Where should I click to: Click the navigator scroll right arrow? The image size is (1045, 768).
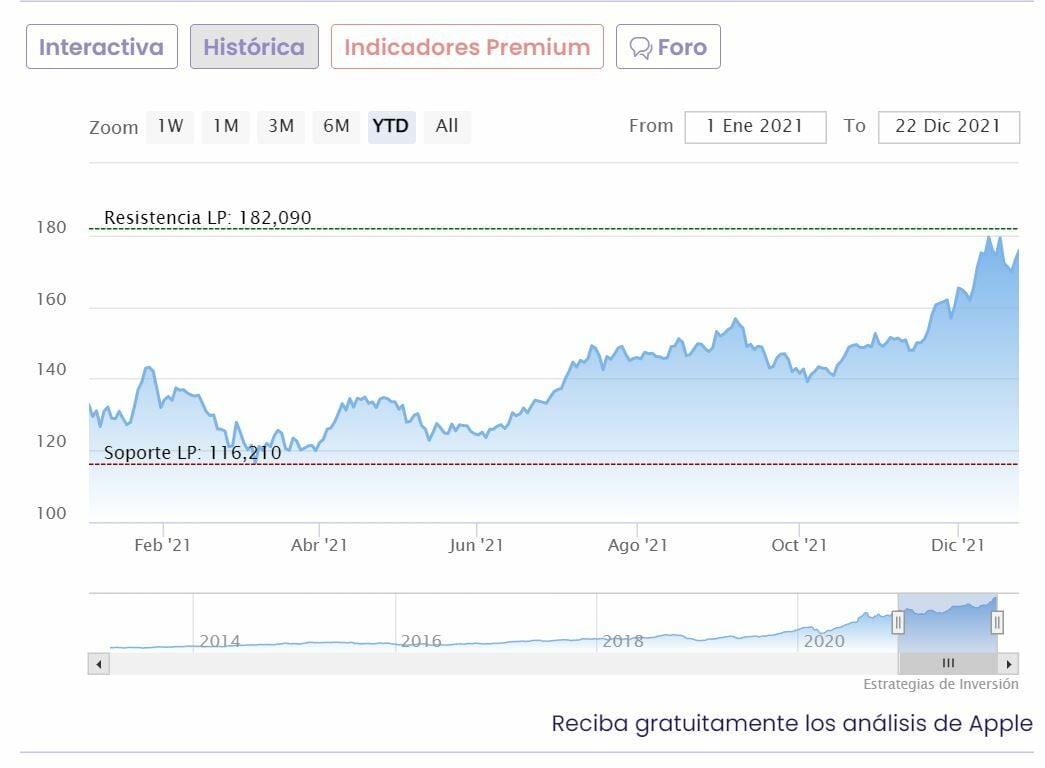[1009, 664]
